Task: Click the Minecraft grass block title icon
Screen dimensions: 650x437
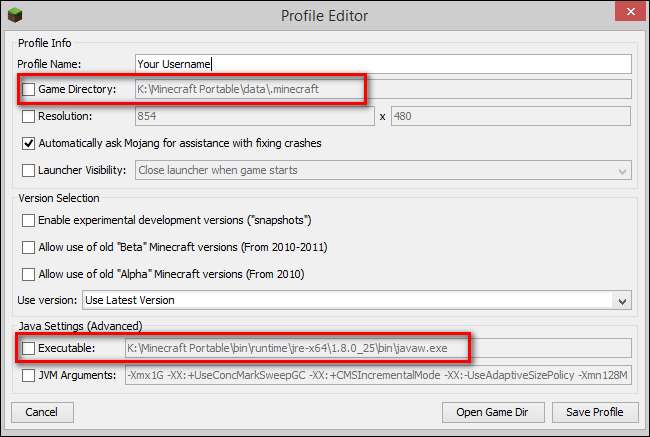Action: point(16,14)
